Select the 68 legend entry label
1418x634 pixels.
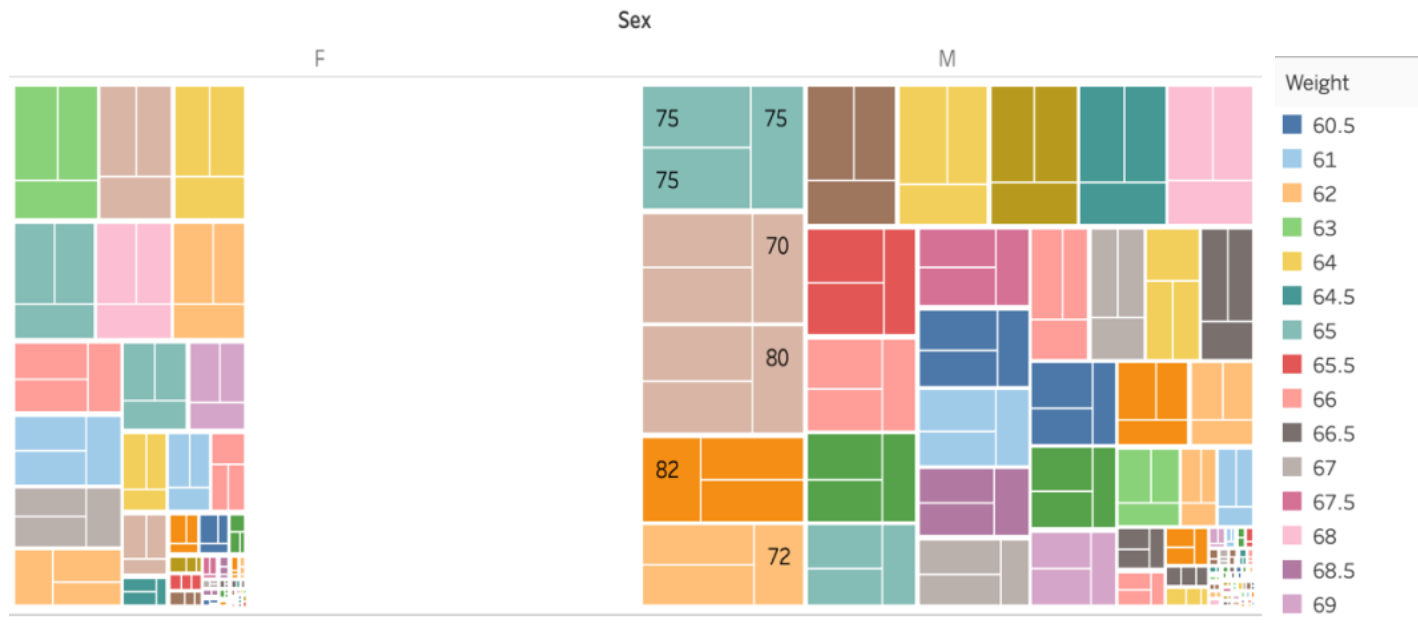[x=1324, y=536]
